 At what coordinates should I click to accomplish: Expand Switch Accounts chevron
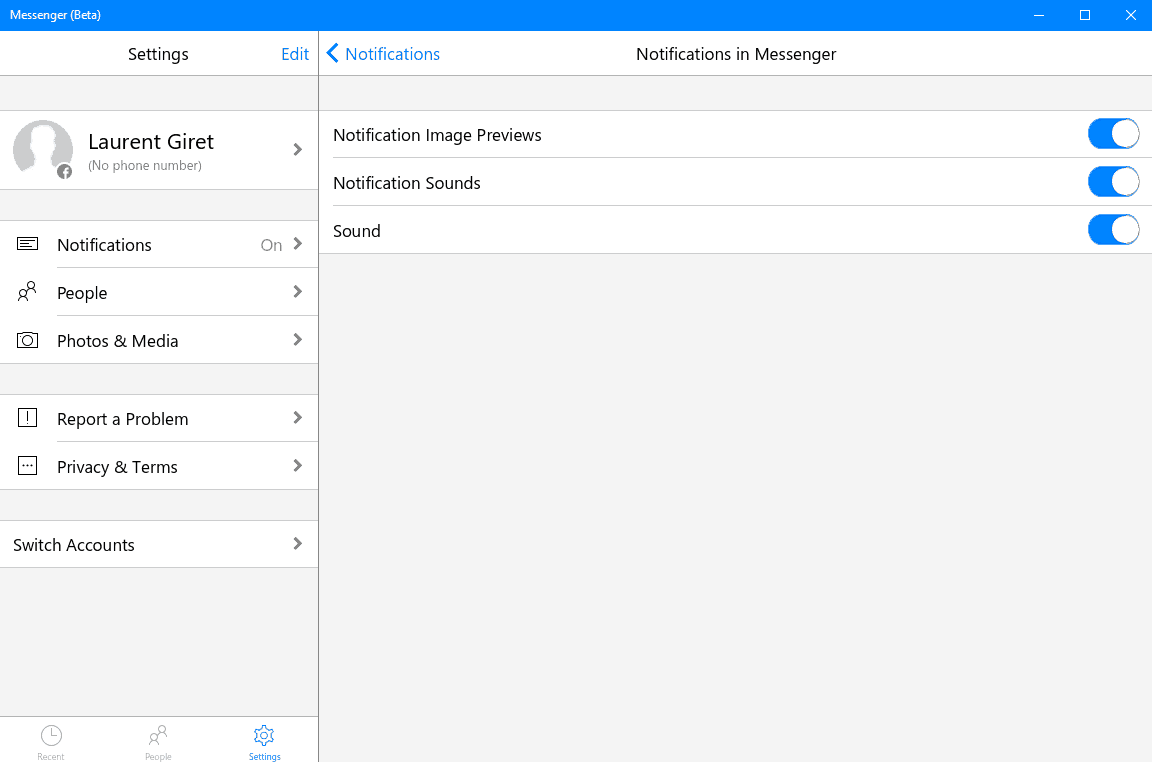[x=298, y=543]
